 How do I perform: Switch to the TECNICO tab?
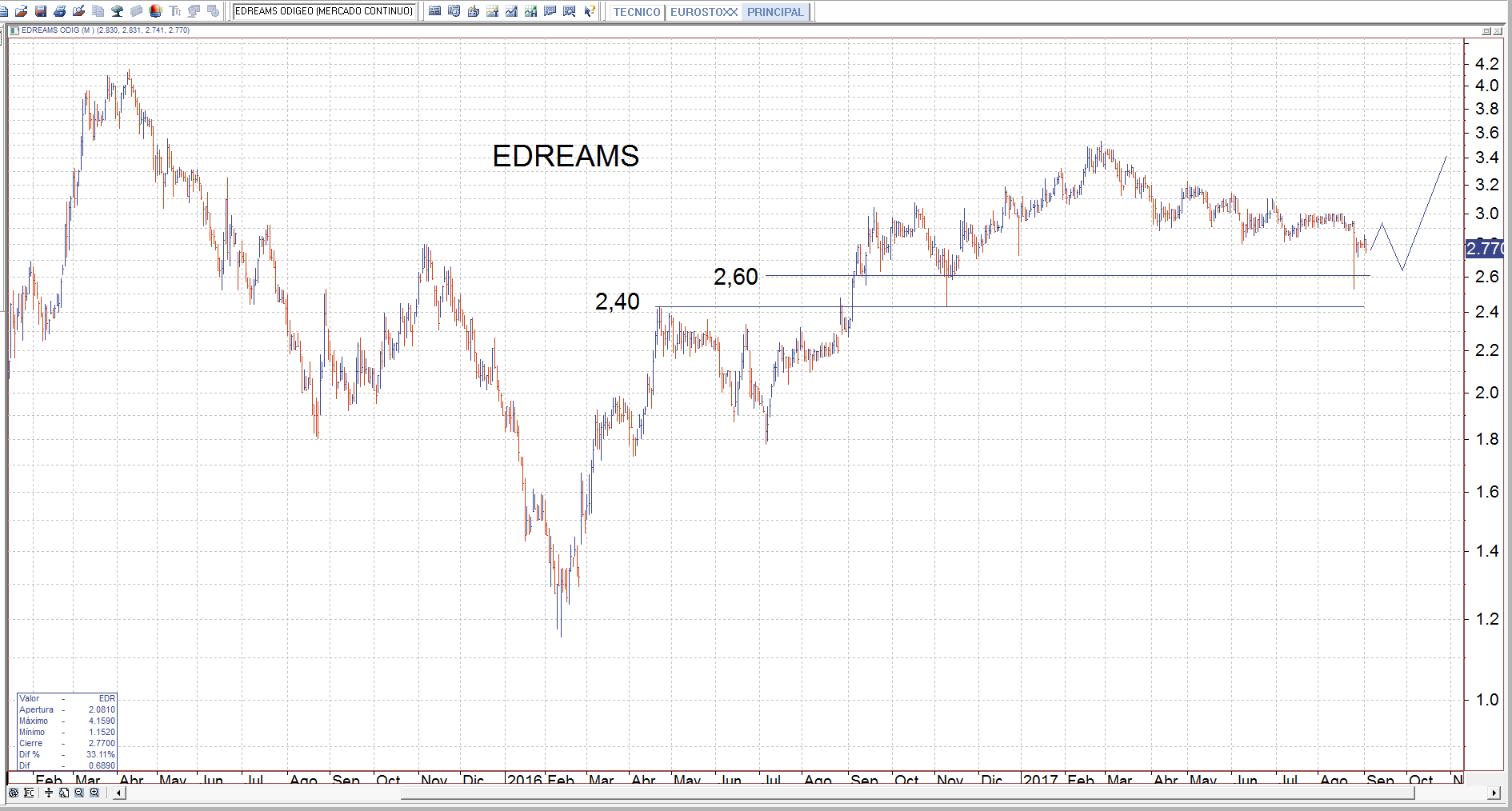pos(637,12)
